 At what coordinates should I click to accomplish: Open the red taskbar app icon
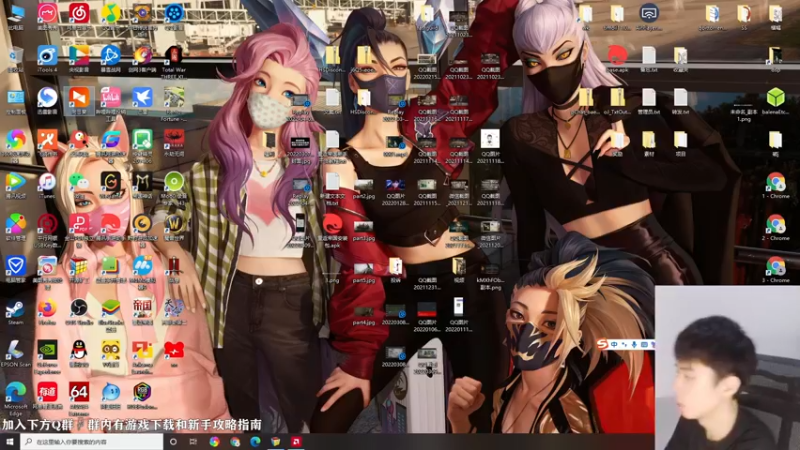coord(296,442)
